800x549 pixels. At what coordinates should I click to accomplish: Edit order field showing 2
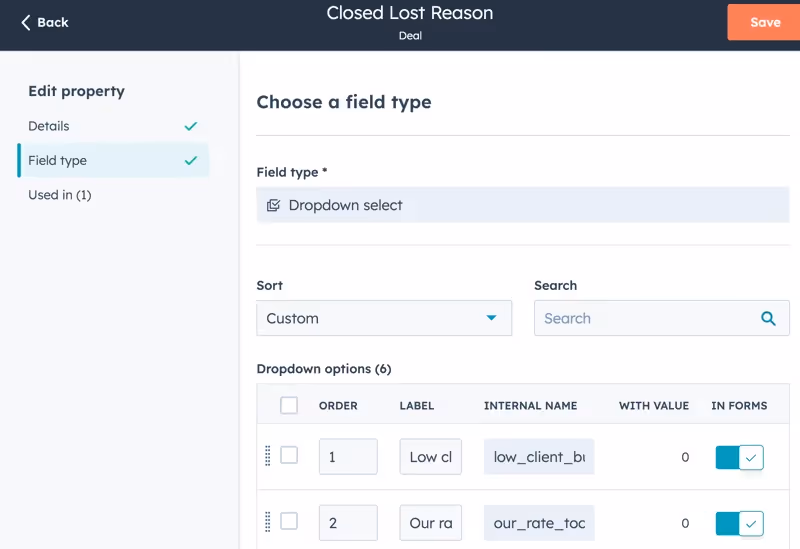coord(348,523)
